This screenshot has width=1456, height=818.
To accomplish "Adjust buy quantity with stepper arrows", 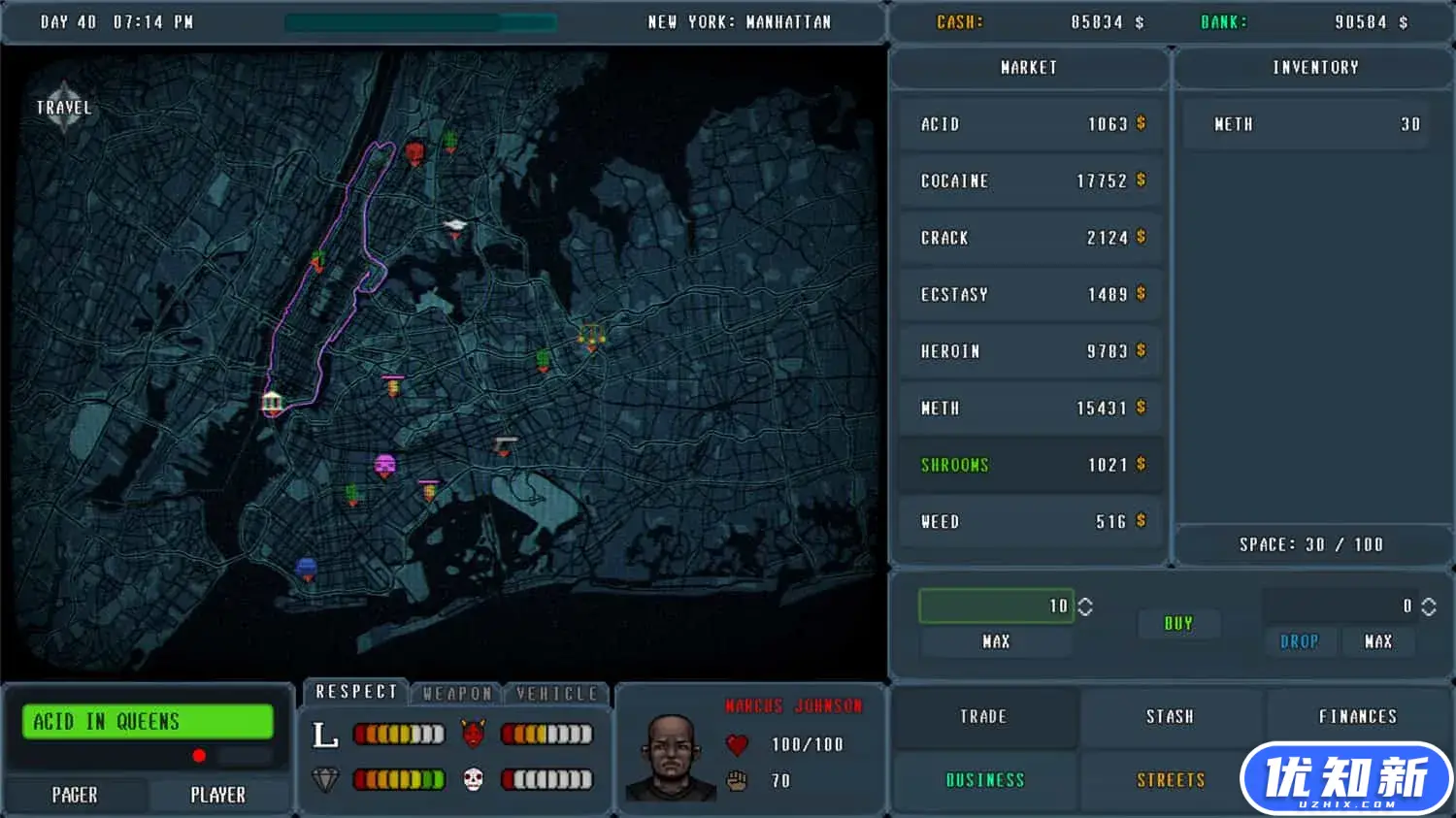I will tap(1085, 606).
